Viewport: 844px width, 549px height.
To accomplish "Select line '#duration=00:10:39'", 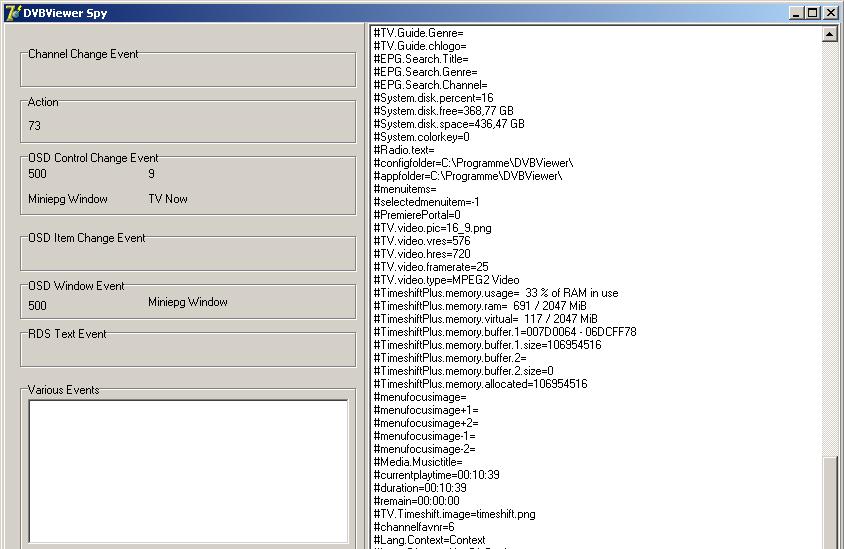I will click(420, 488).
